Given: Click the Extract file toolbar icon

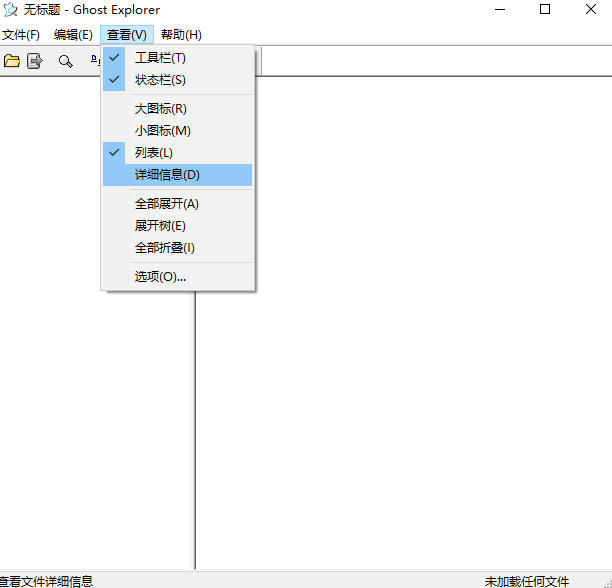Looking at the screenshot, I should click(x=35, y=61).
